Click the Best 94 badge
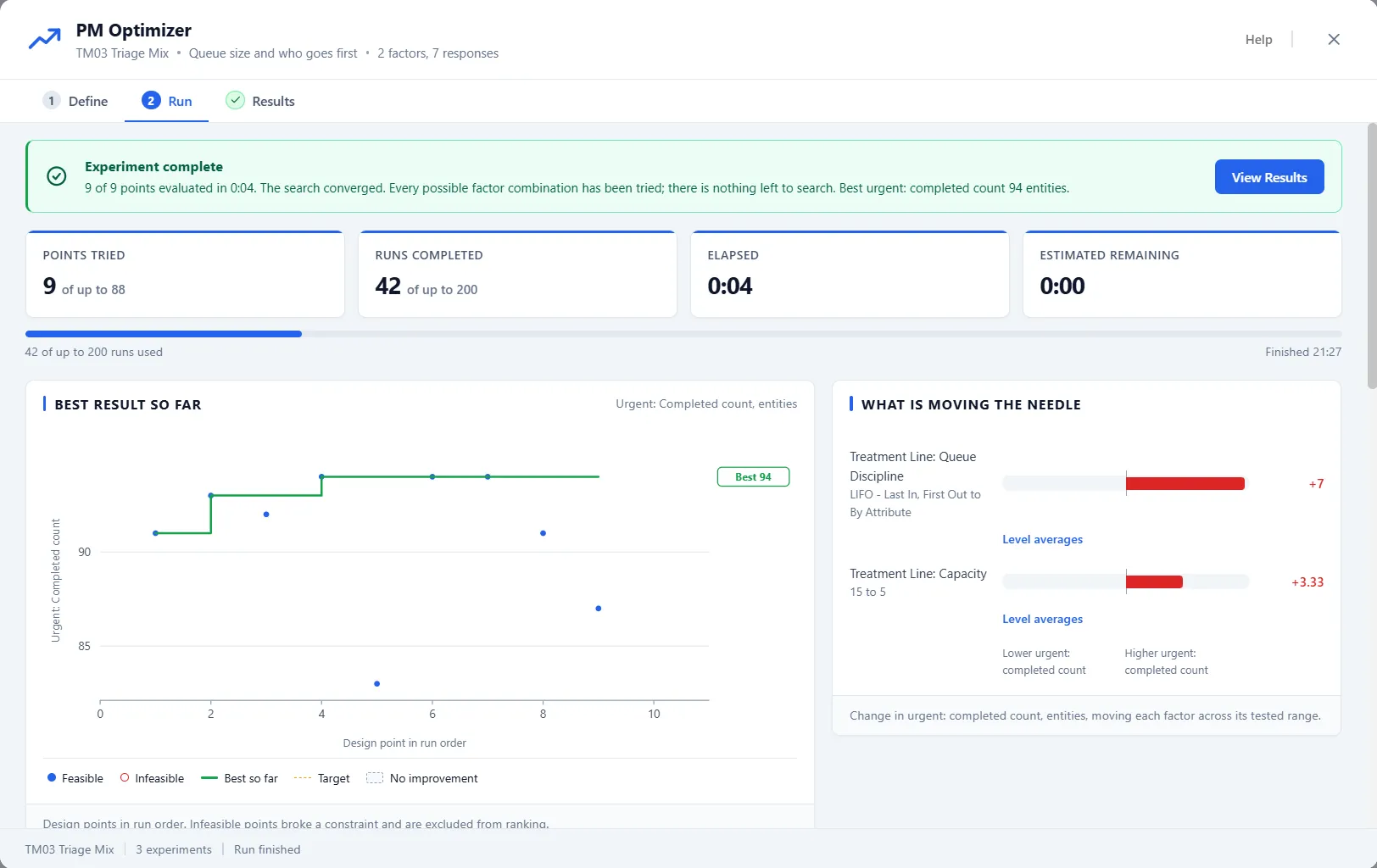This screenshot has width=1377, height=868. [x=753, y=476]
